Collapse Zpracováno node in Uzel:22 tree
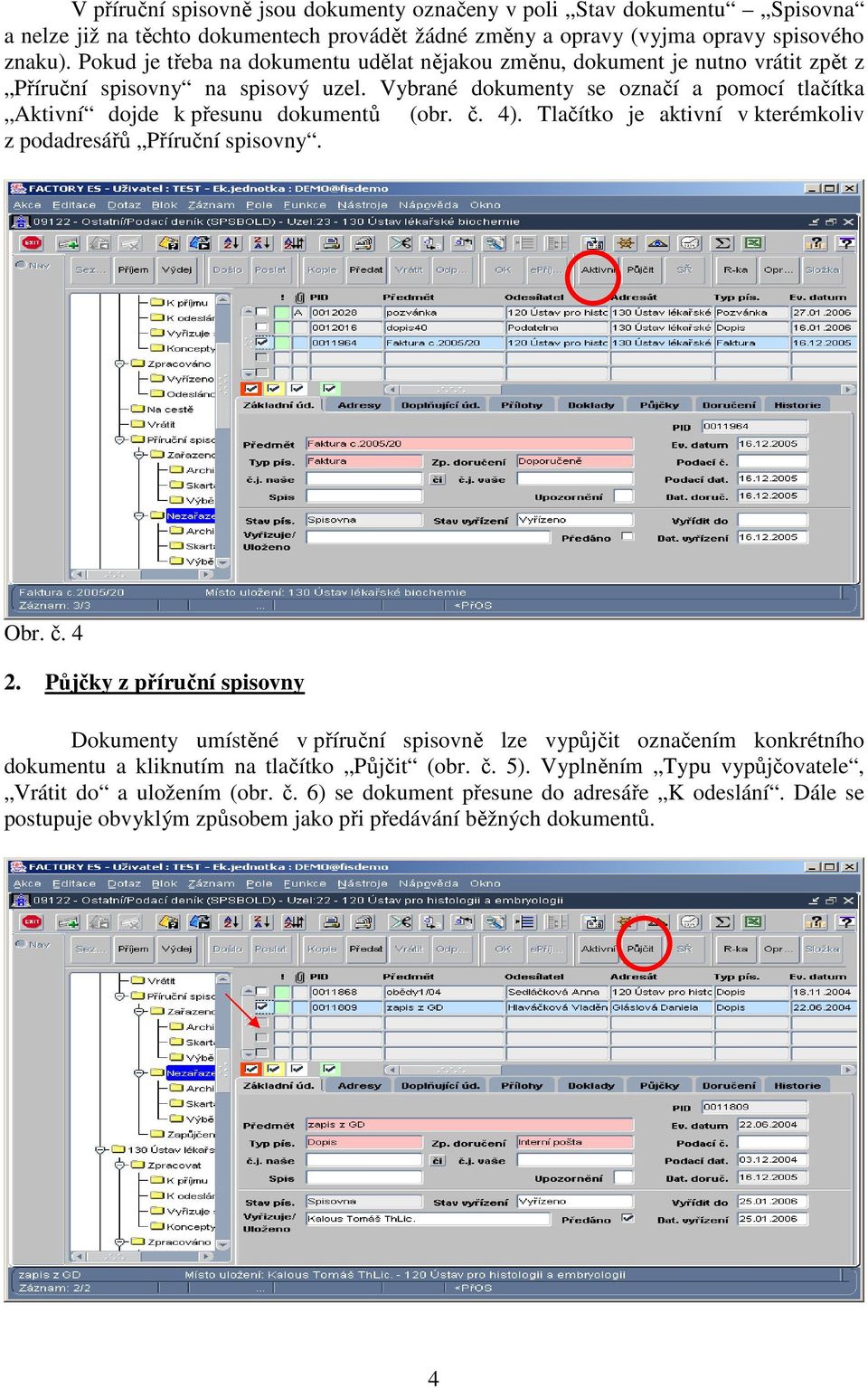This screenshot has width=868, height=1388. tap(119, 1242)
